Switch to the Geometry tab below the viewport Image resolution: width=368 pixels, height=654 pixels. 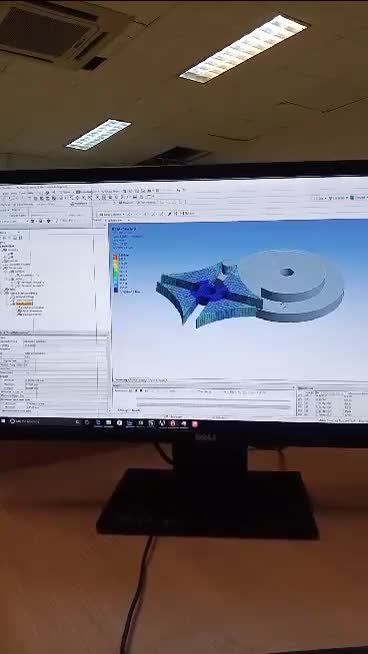[x=121, y=380]
